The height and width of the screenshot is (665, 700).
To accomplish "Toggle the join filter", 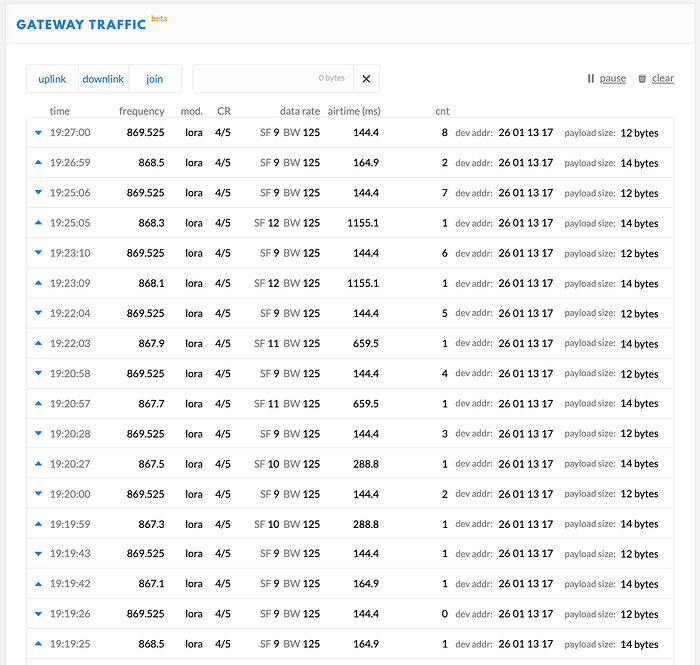I will [154, 79].
